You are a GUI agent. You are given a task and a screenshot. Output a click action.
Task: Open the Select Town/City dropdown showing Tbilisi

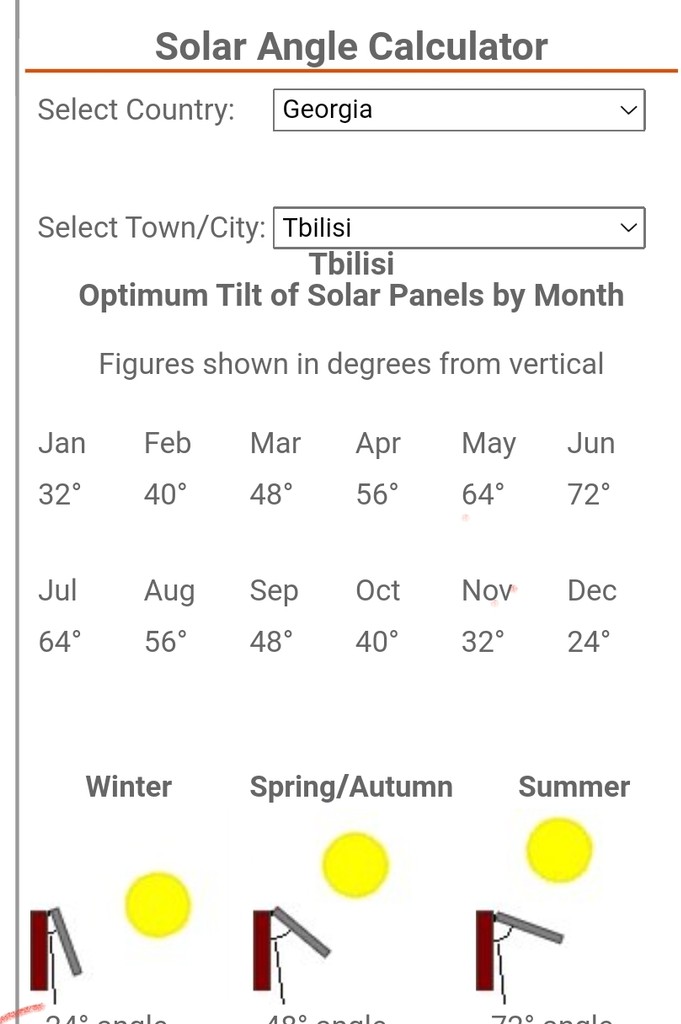[x=459, y=227]
